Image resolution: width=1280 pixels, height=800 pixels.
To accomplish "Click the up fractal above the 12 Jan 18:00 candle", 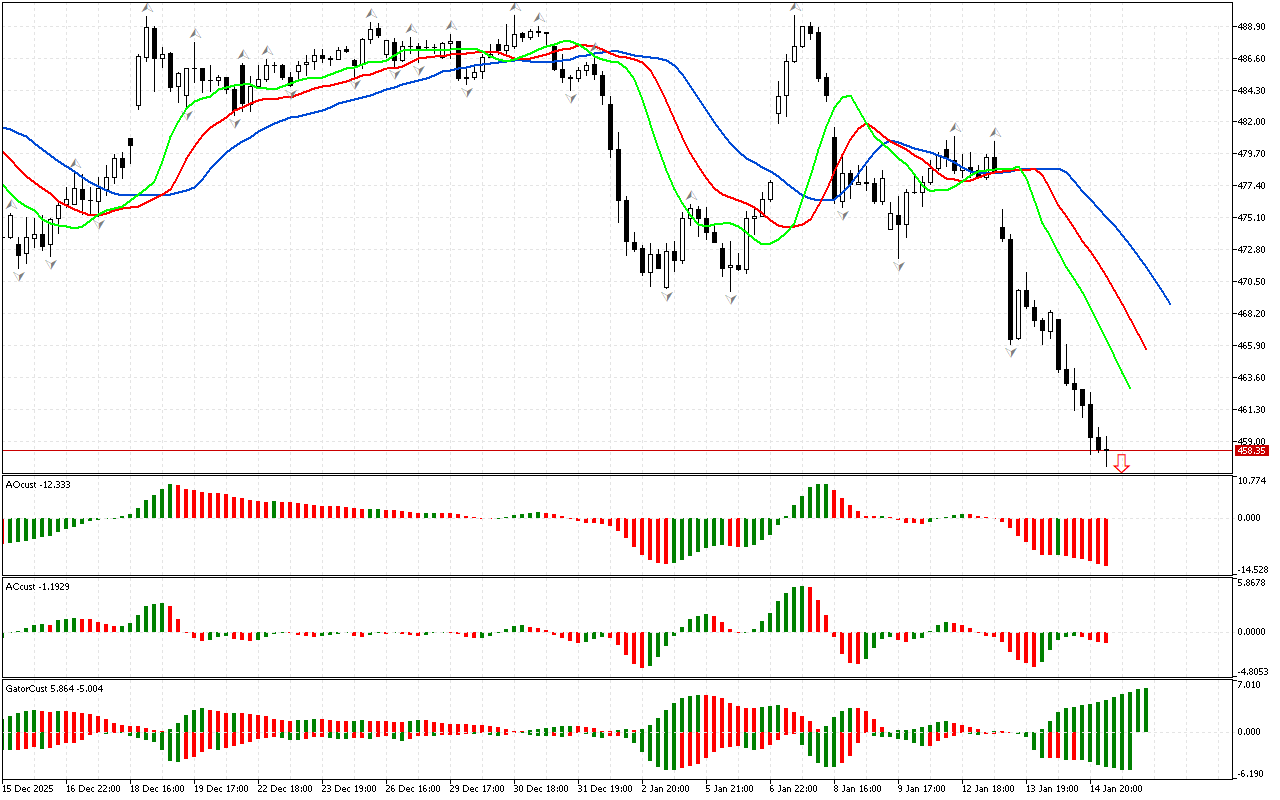I will pyautogui.click(x=995, y=132).
